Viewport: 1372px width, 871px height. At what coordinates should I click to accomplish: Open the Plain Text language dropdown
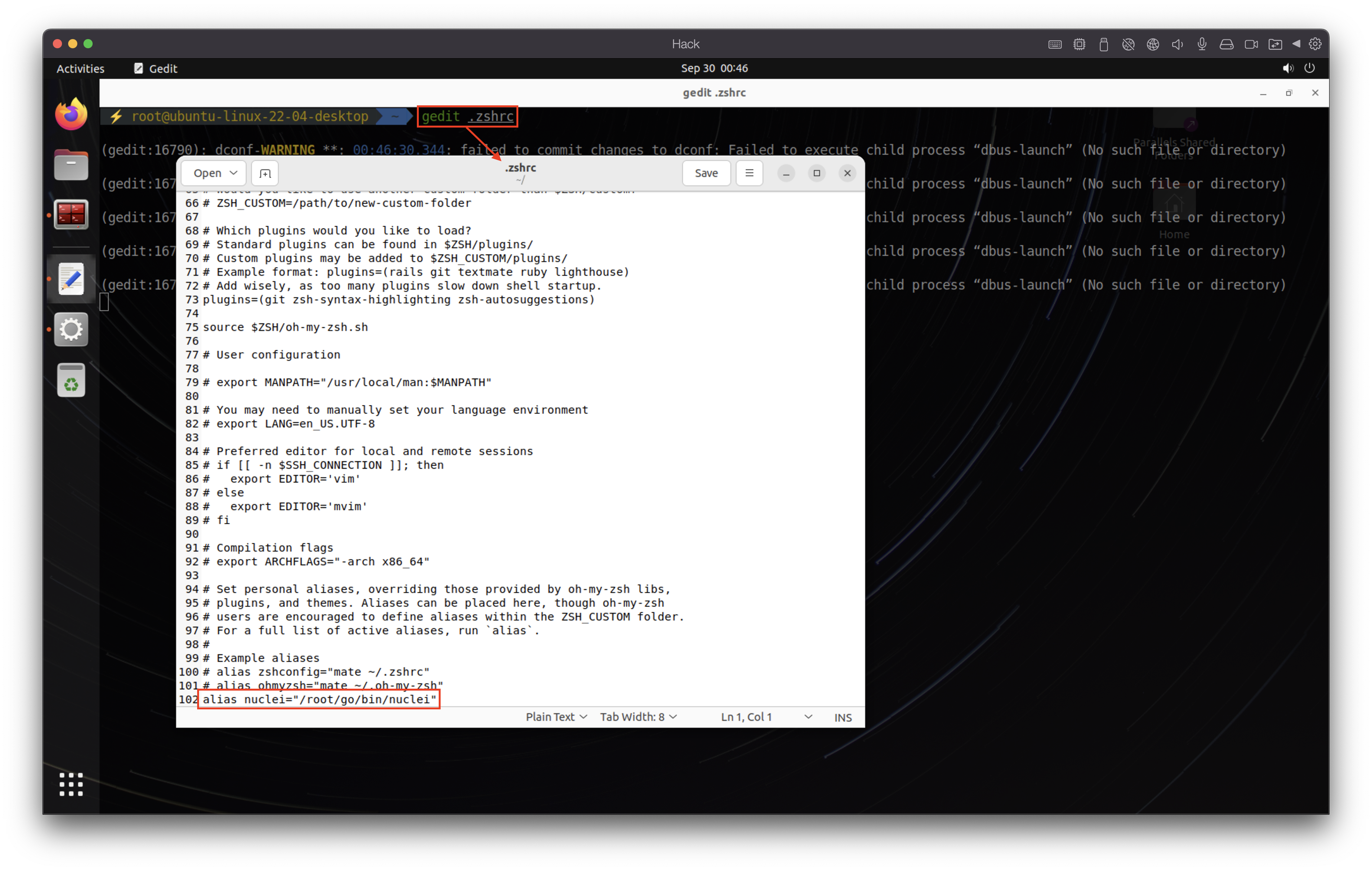[x=556, y=717]
